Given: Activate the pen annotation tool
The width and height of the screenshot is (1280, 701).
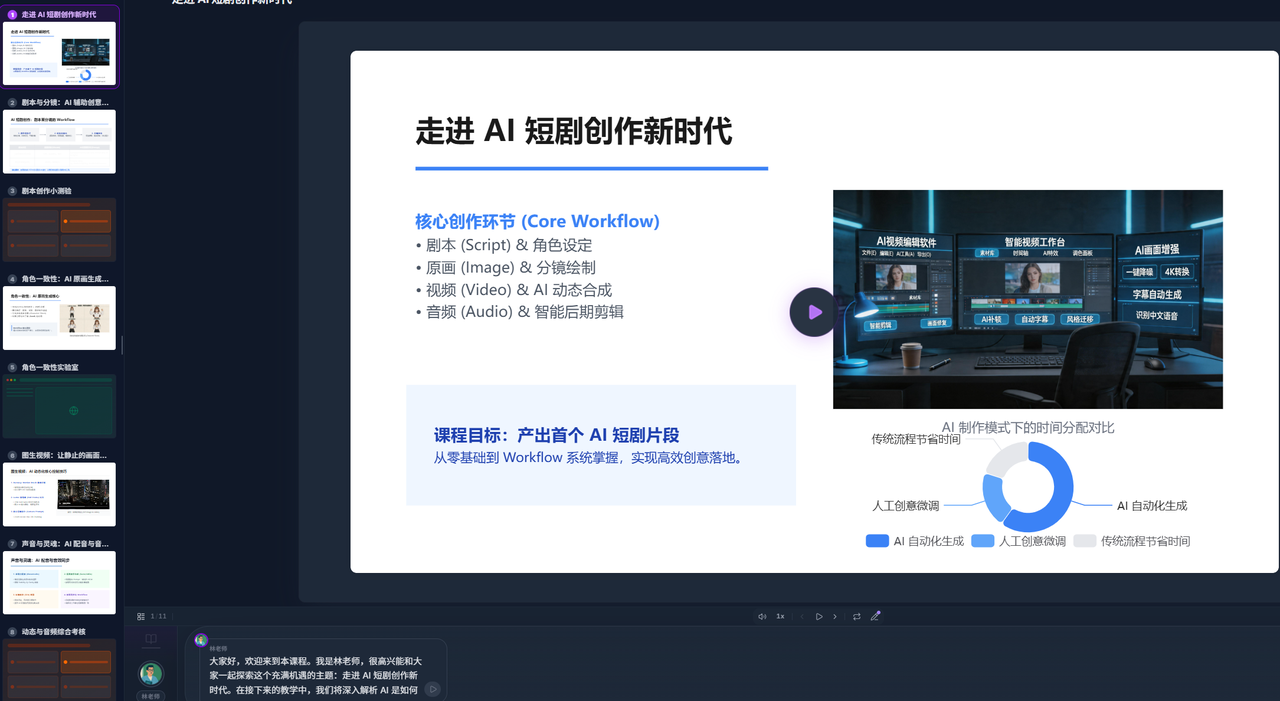Looking at the screenshot, I should tap(875, 617).
